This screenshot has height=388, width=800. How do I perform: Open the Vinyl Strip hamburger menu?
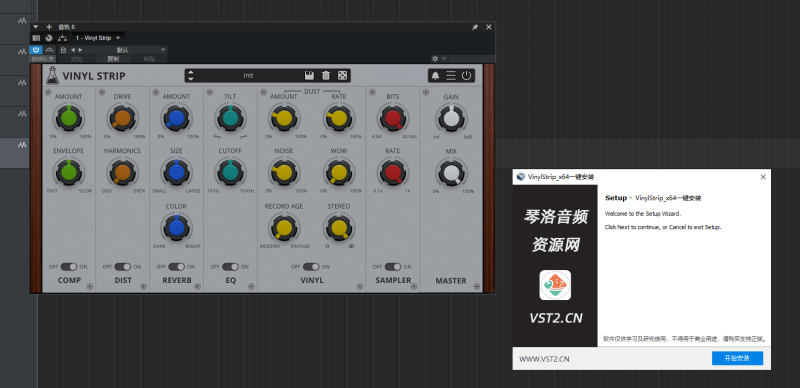(x=451, y=76)
